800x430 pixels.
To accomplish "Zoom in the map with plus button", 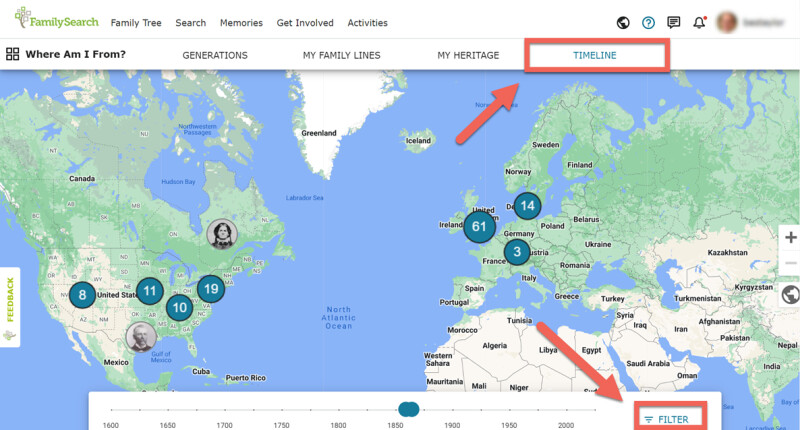I will click(790, 238).
